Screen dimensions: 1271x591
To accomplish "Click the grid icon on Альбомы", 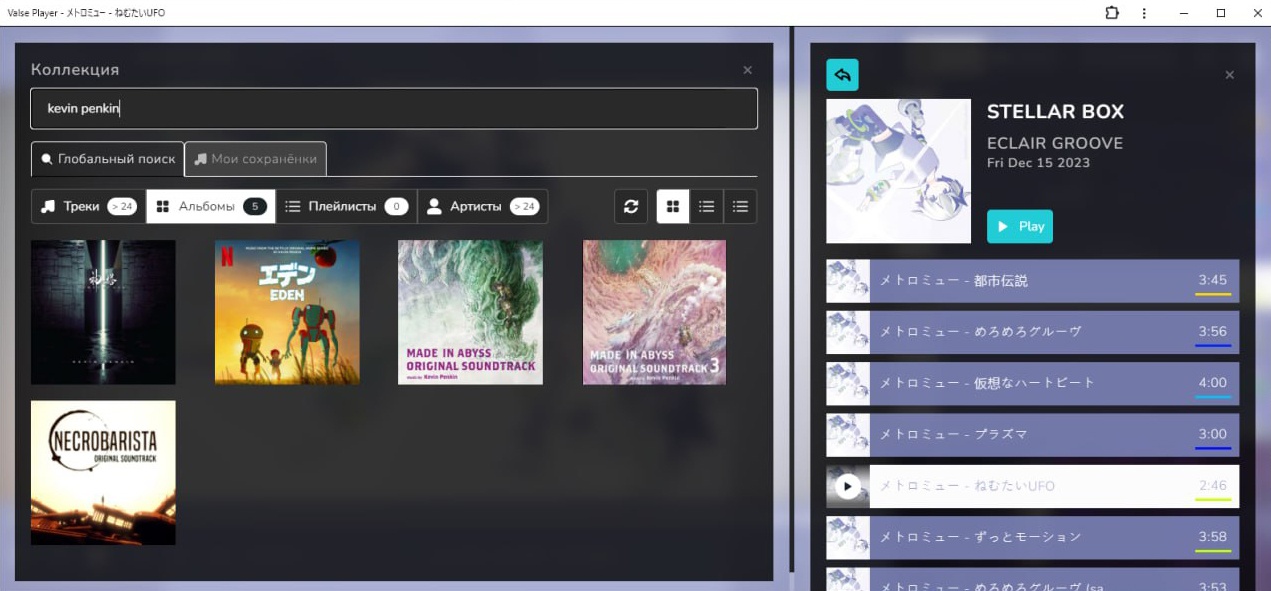I will [163, 206].
